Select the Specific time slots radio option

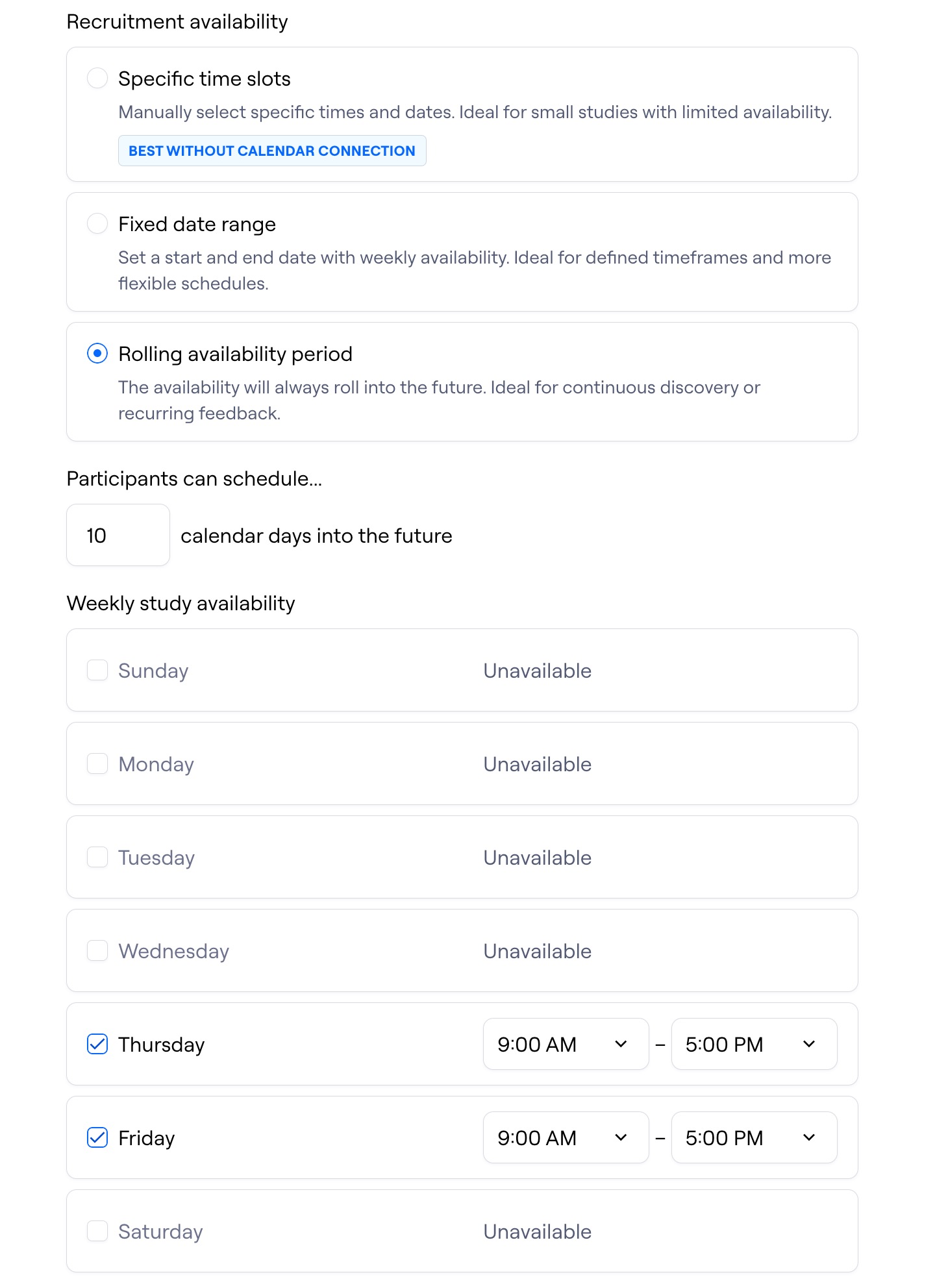[x=97, y=79]
